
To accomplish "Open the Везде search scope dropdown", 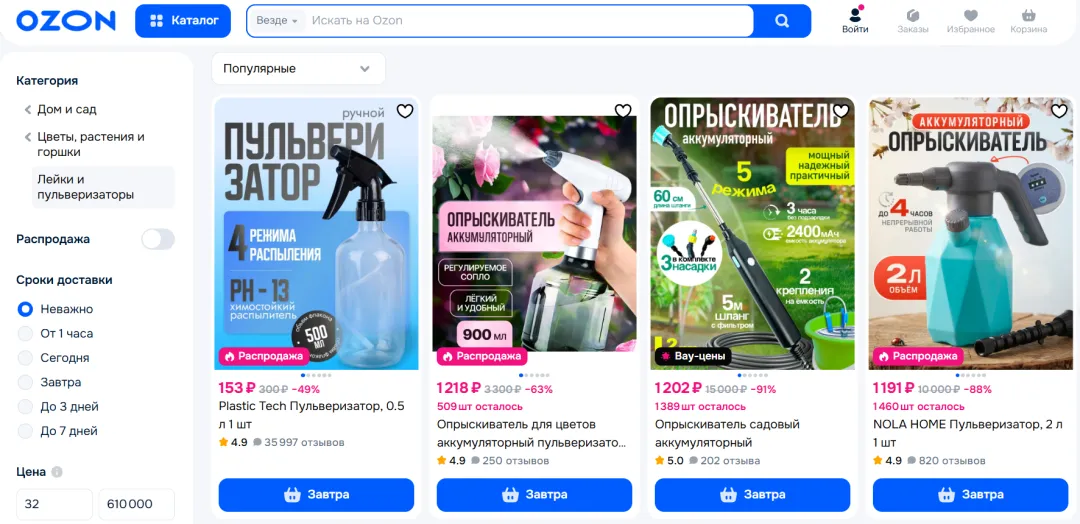I will pyautogui.click(x=277, y=21).
